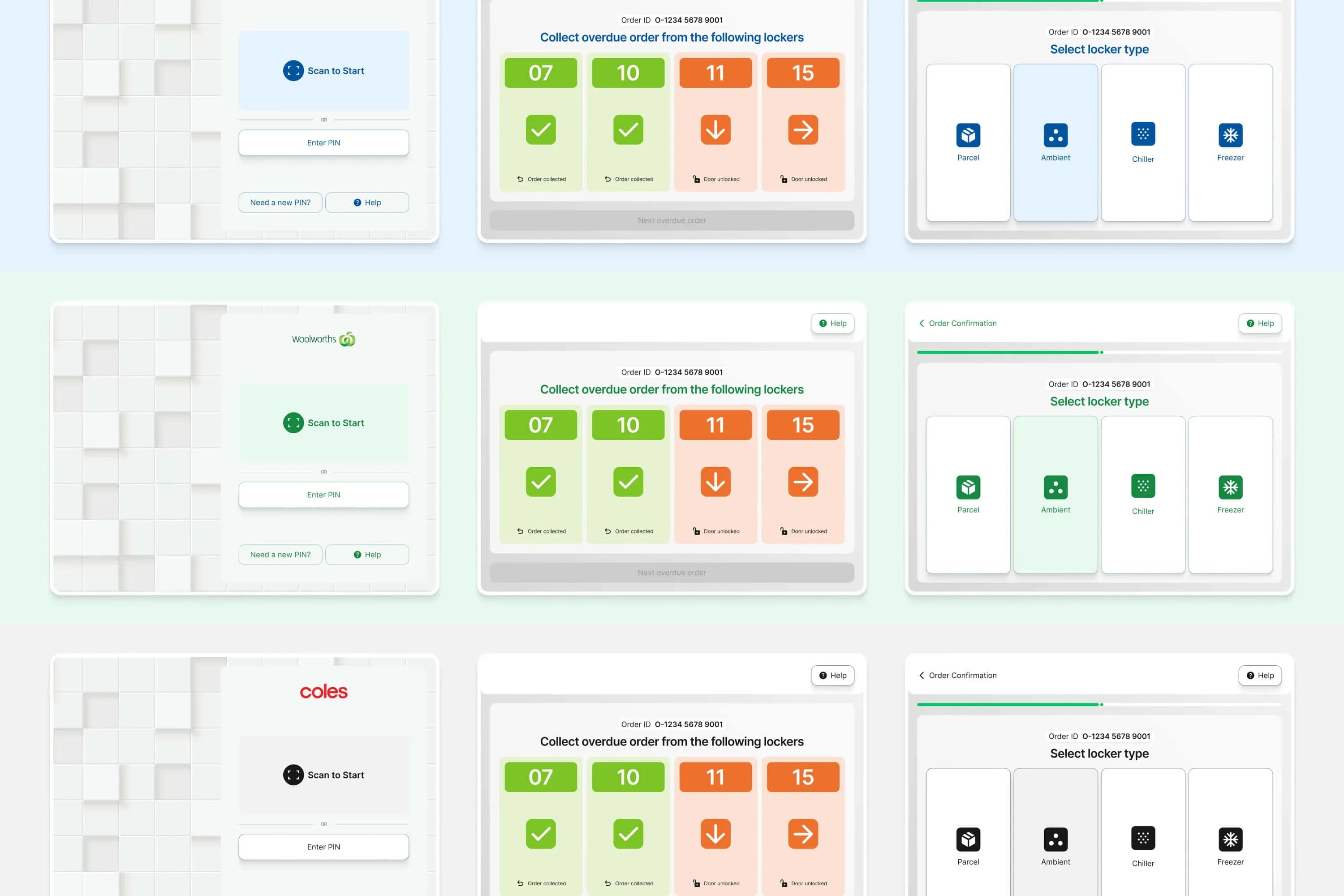Image resolution: width=1344 pixels, height=896 pixels.
Task: Click locker 07 checkmark on green-heading overdue screen
Action: tap(541, 482)
